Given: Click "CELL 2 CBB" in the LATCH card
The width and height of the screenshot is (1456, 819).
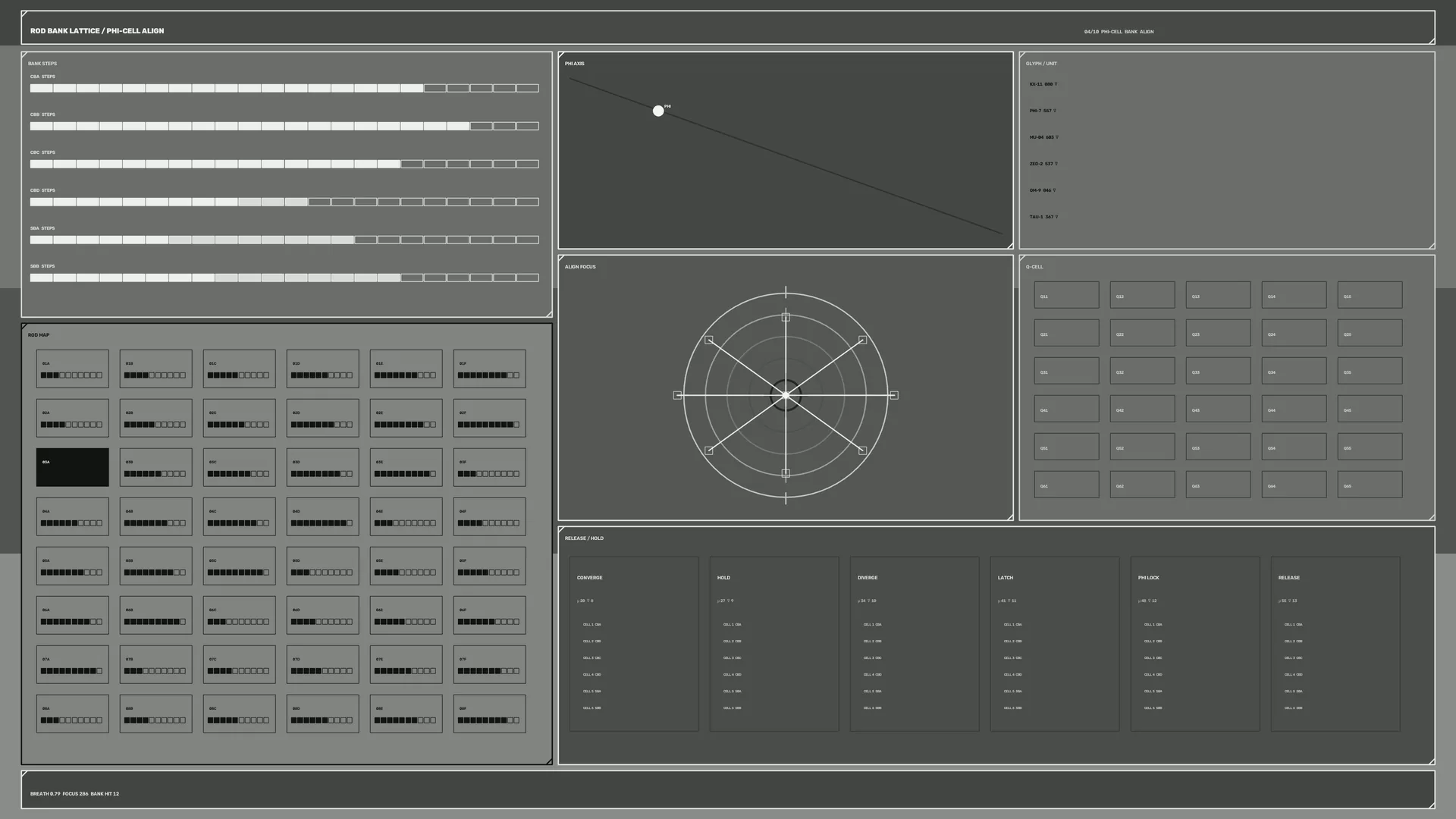Looking at the screenshot, I should [x=1013, y=642].
